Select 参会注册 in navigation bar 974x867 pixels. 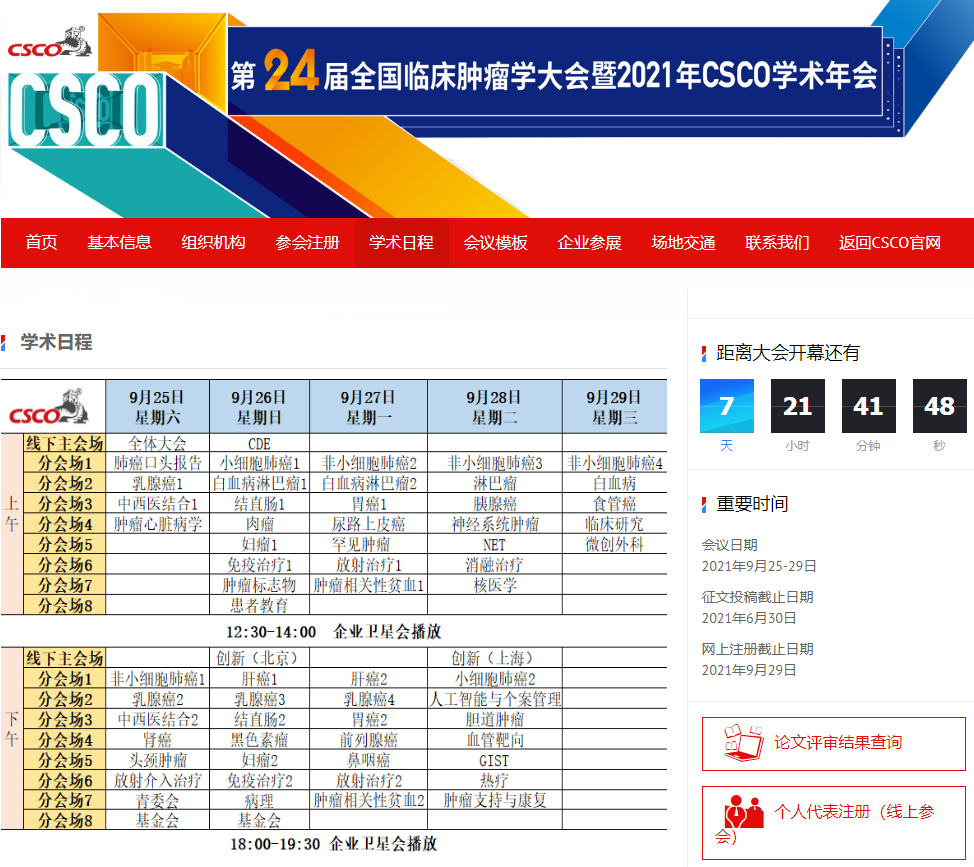tap(307, 242)
